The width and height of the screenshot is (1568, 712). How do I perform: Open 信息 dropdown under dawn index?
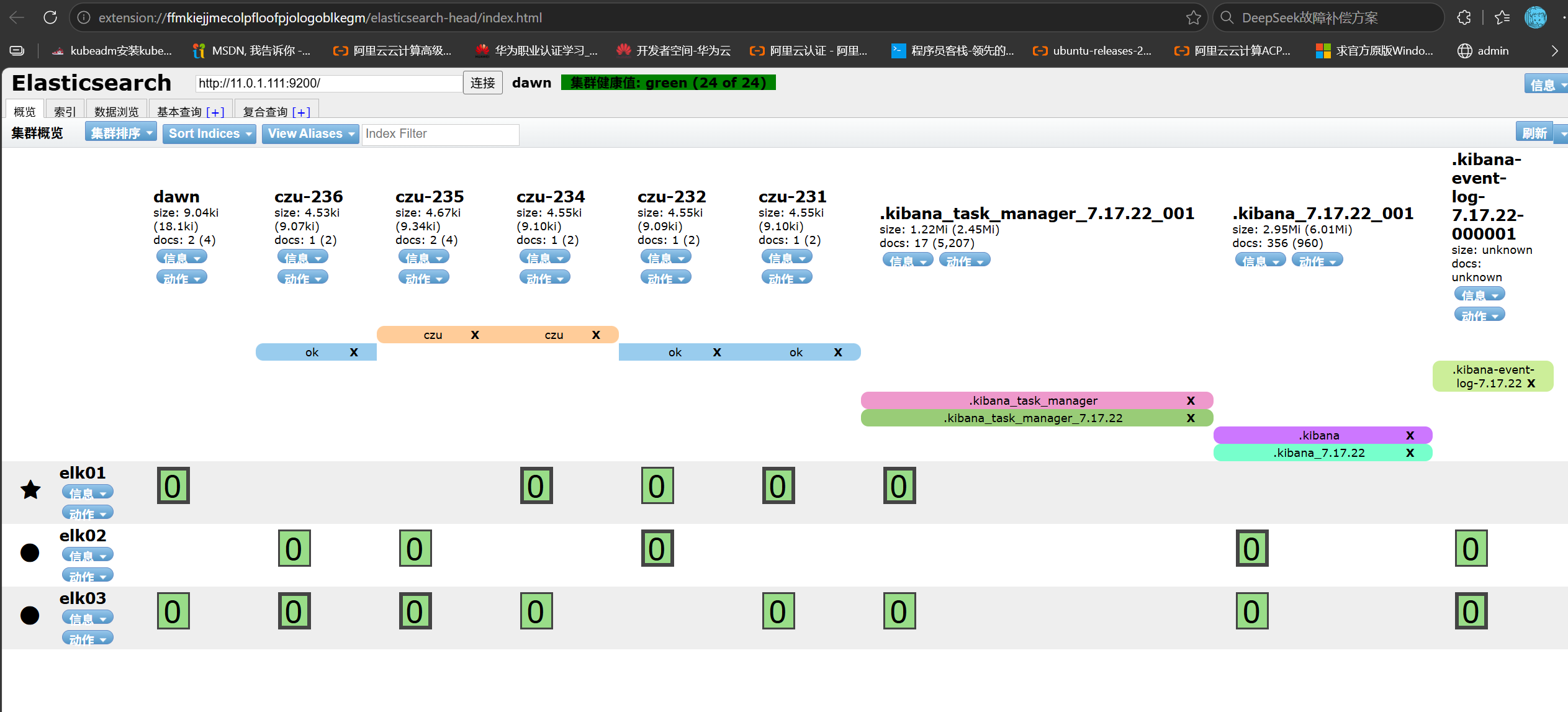pyautogui.click(x=182, y=257)
